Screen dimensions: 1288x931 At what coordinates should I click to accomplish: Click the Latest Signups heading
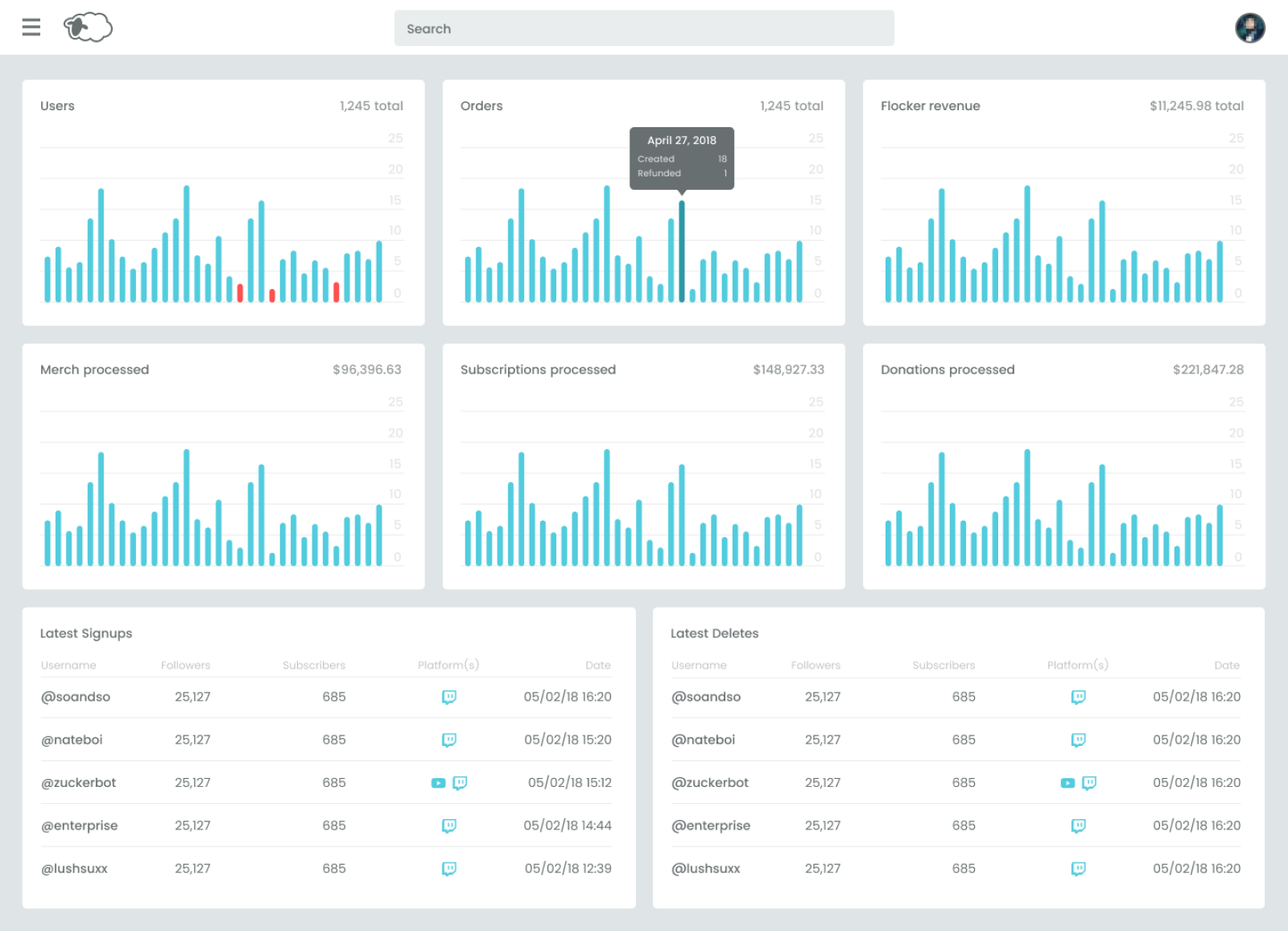click(86, 633)
